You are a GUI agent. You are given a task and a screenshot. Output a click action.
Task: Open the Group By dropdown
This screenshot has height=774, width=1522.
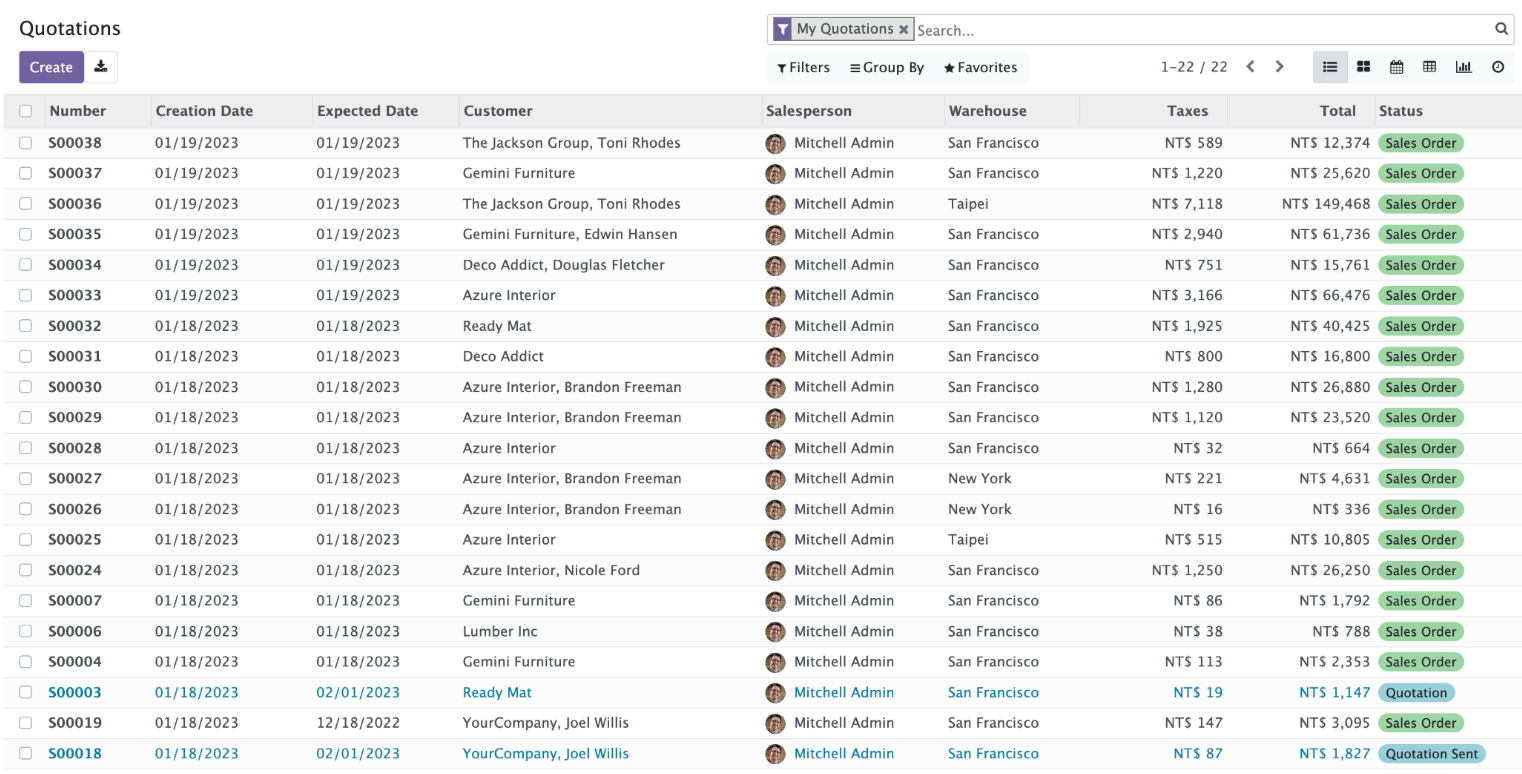pos(887,67)
